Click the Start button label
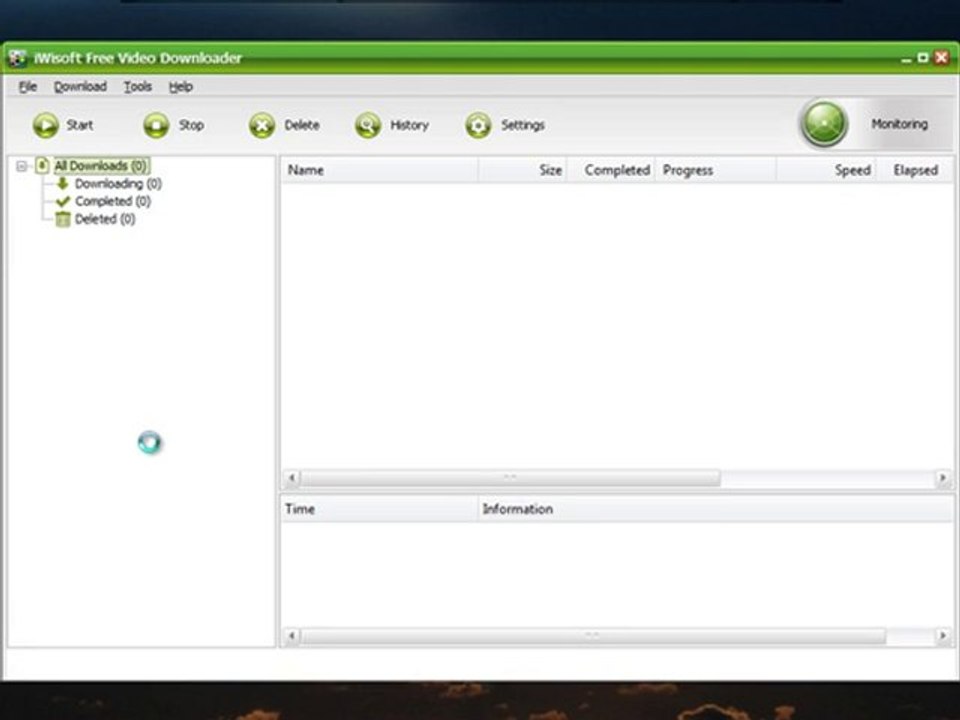 tap(80, 126)
